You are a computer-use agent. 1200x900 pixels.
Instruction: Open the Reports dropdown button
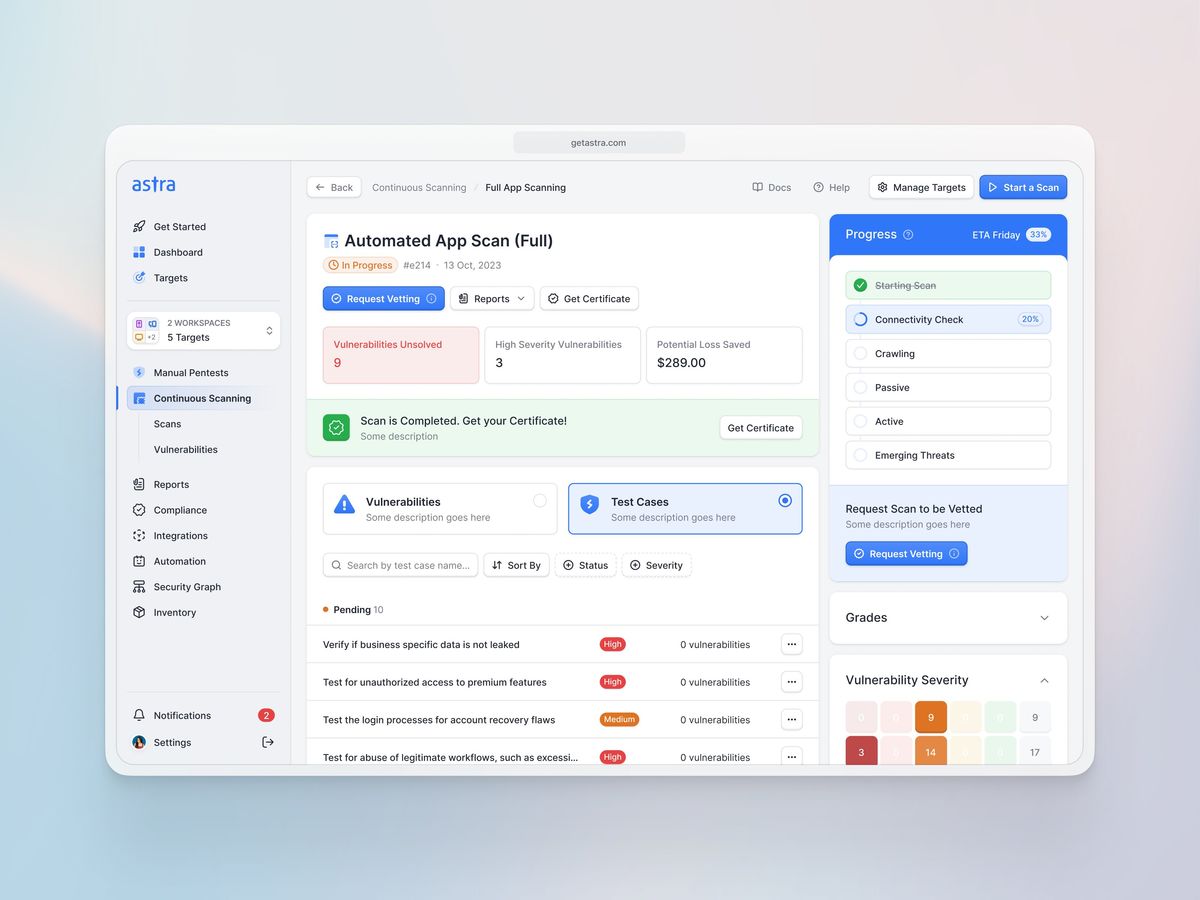pos(492,298)
